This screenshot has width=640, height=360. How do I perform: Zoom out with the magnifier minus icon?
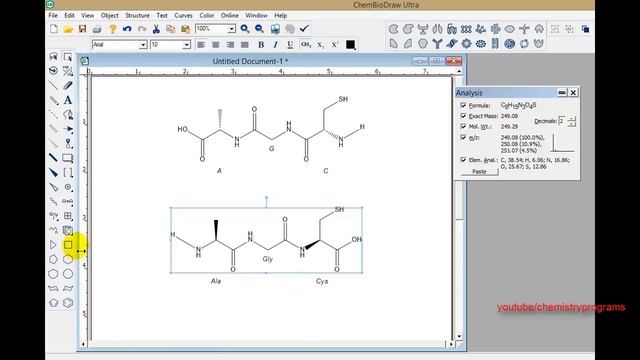(259, 29)
